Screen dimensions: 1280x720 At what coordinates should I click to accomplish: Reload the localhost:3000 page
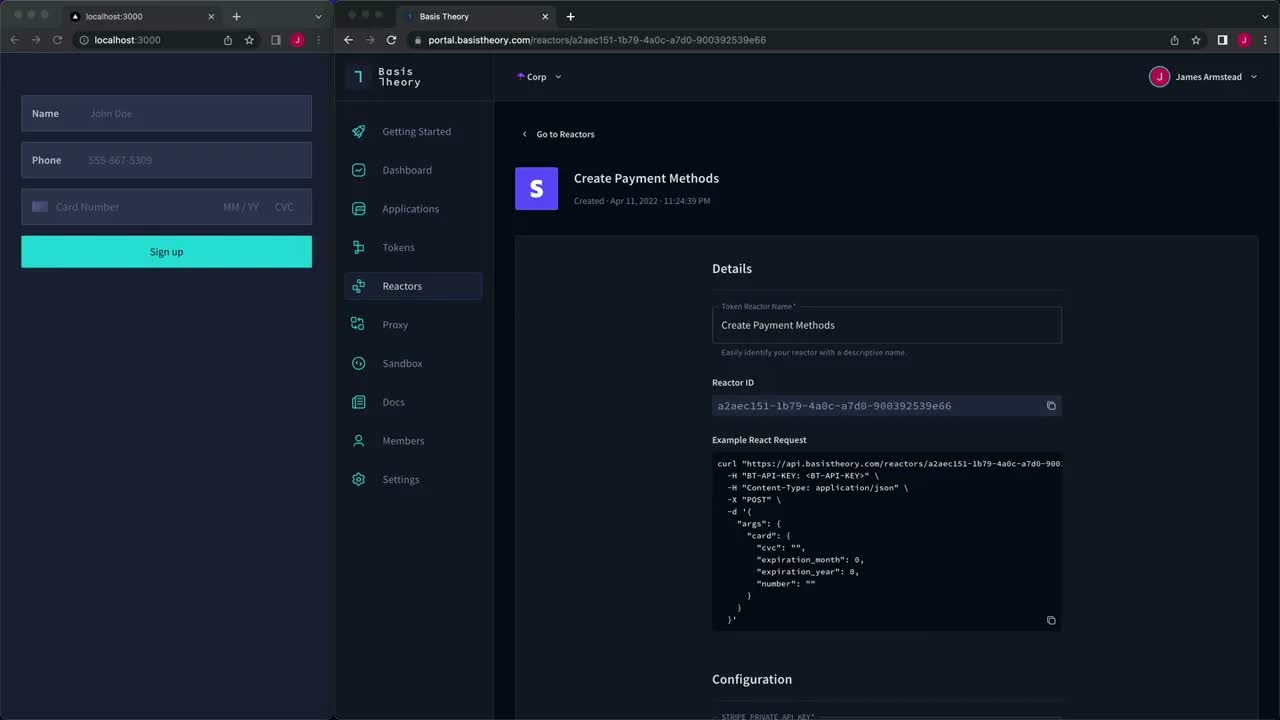coord(57,40)
